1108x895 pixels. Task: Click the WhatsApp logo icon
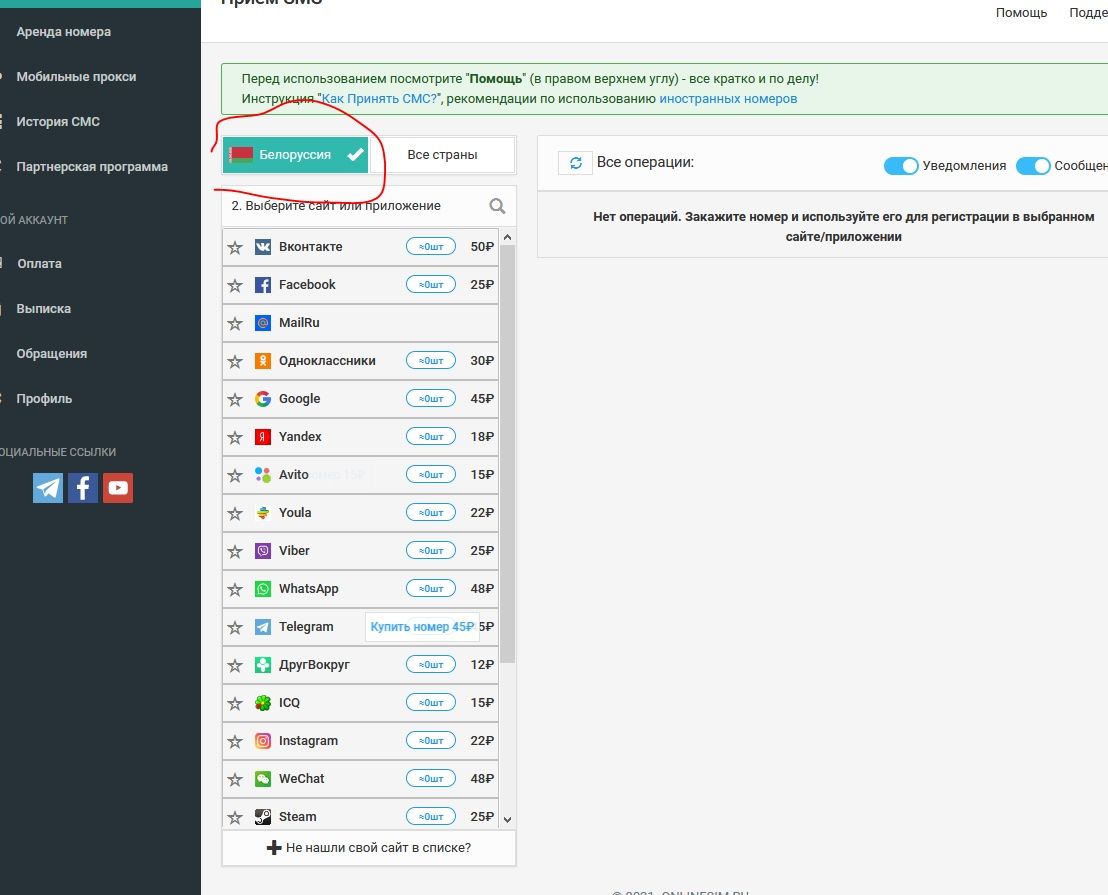point(263,588)
